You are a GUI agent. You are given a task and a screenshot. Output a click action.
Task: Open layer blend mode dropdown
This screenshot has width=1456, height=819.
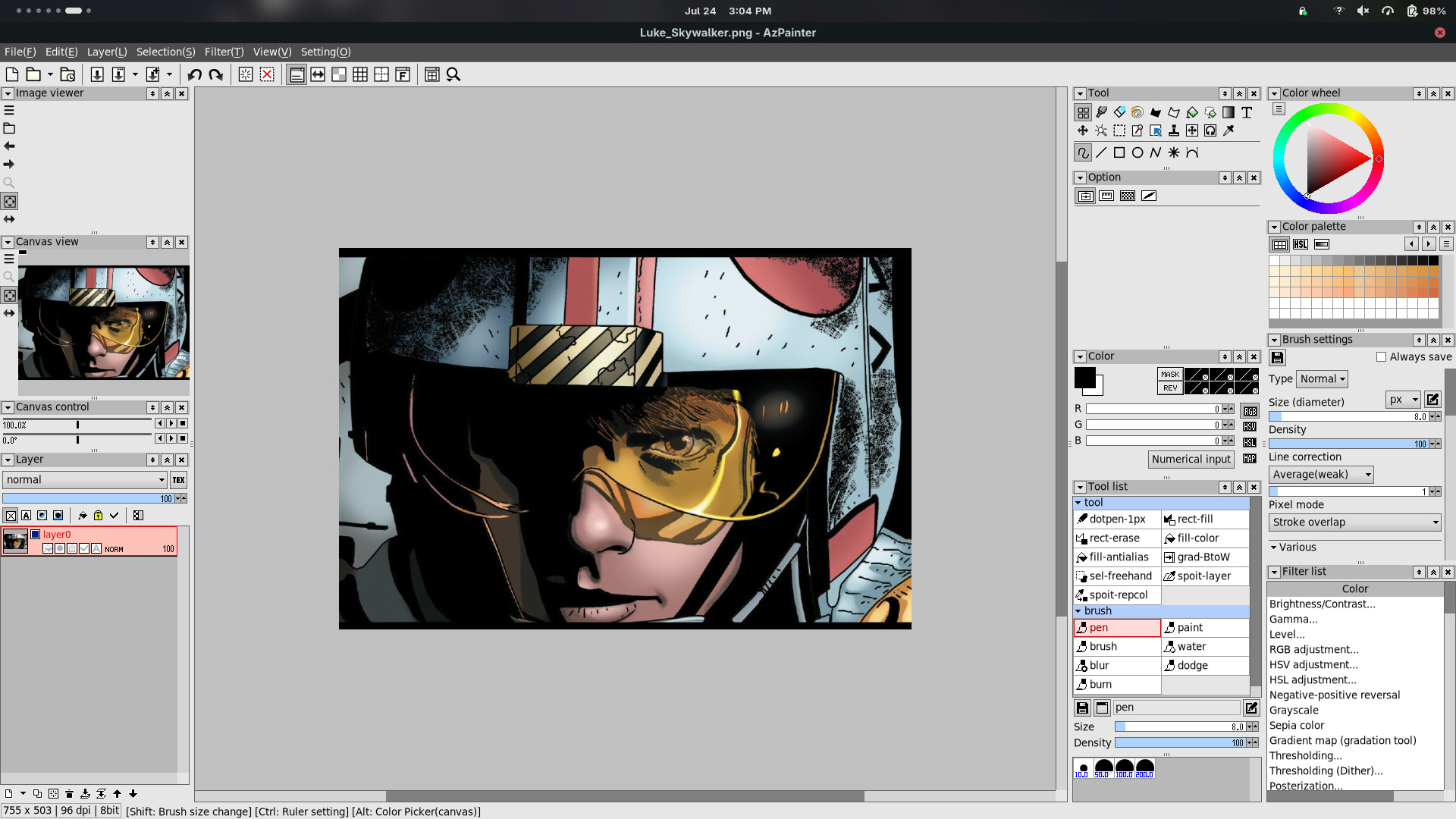(85, 480)
